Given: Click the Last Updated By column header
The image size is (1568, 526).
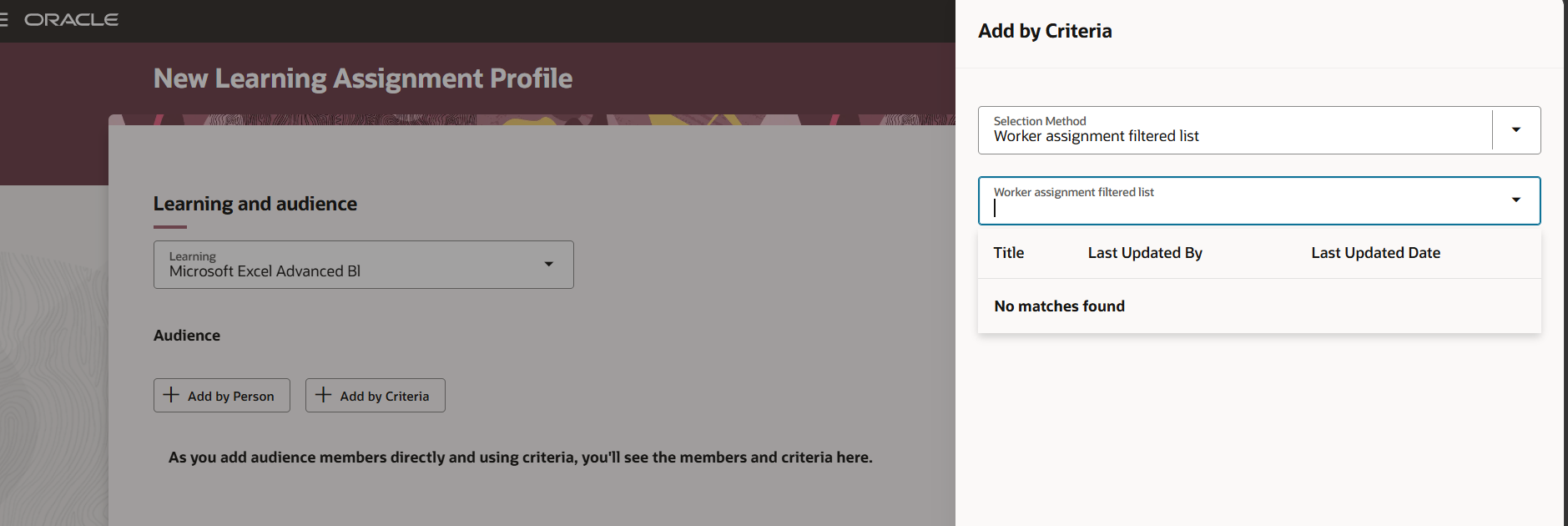Looking at the screenshot, I should (x=1145, y=253).
